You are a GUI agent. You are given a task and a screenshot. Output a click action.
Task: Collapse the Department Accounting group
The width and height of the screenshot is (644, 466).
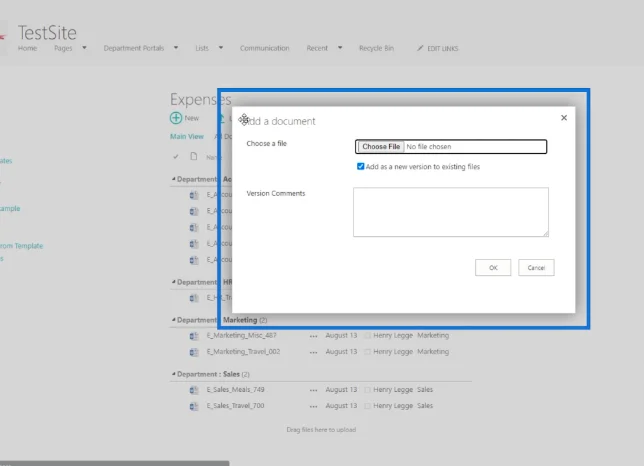tap(174, 179)
